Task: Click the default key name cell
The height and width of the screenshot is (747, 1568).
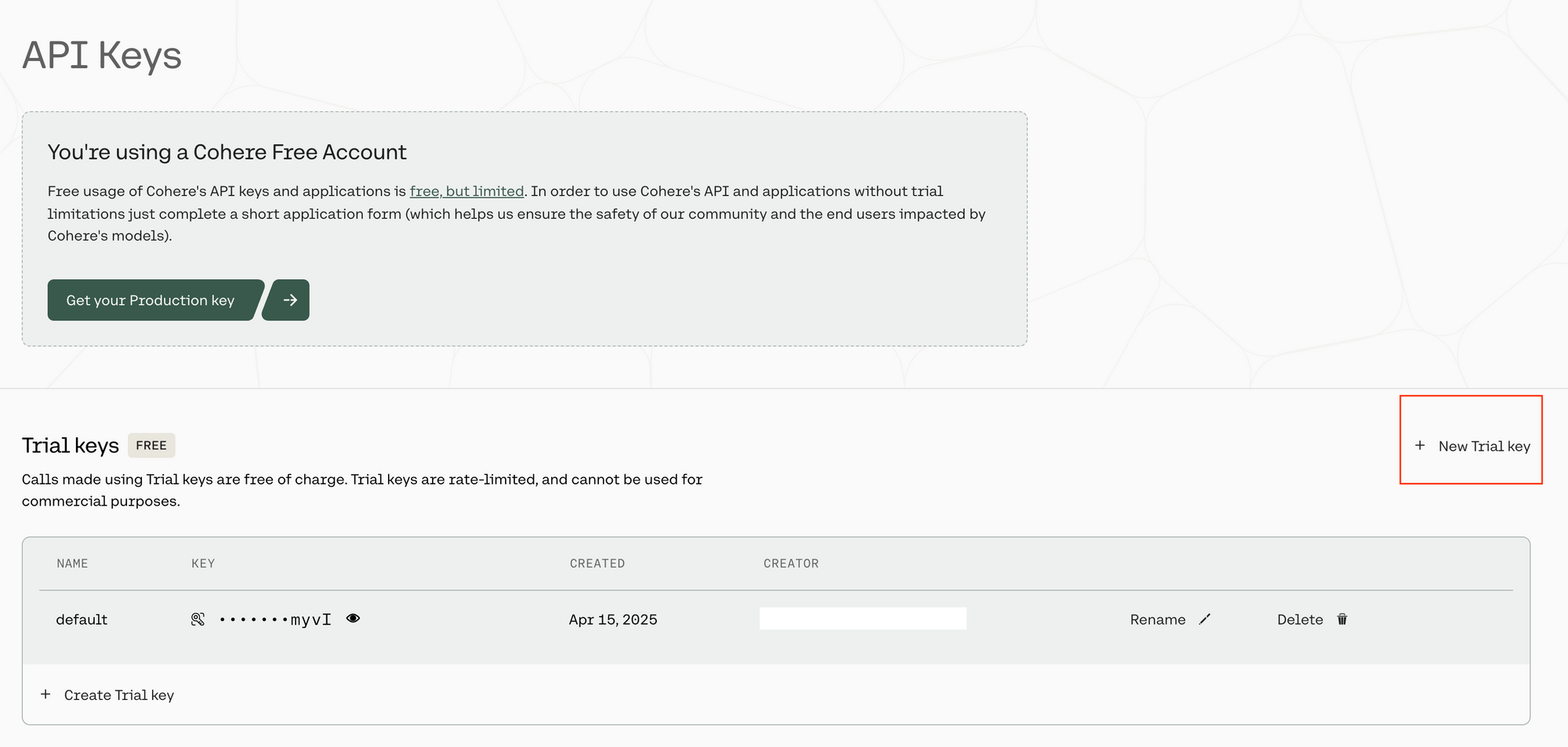Action: tap(82, 619)
